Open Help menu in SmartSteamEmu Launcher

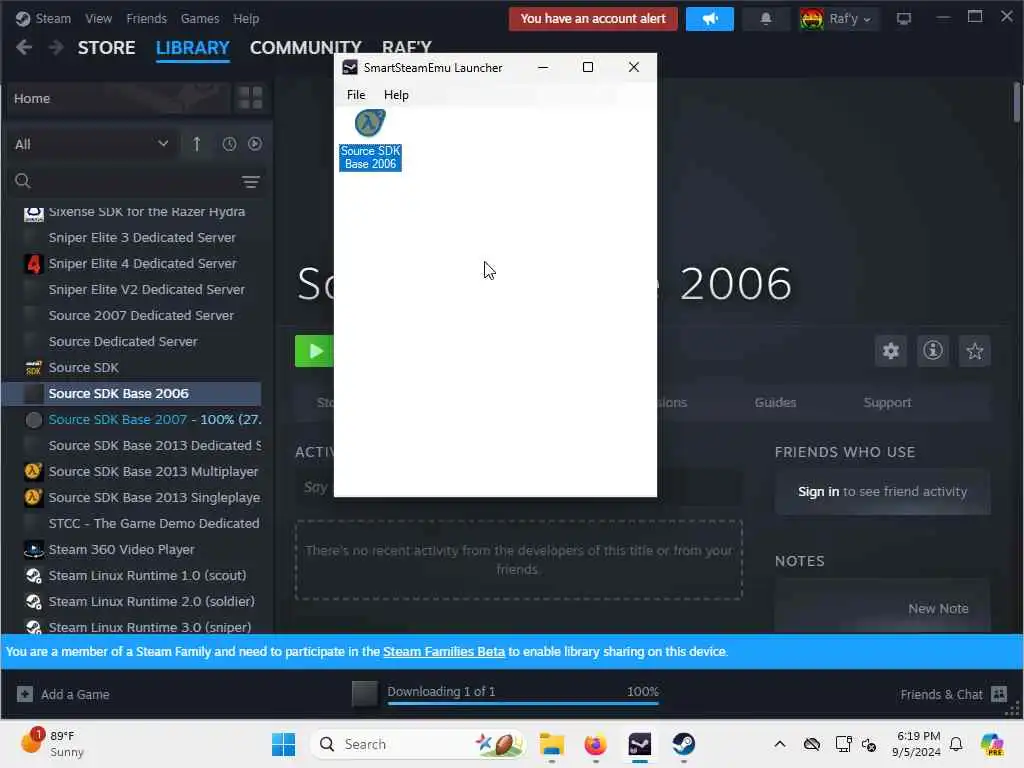396,95
